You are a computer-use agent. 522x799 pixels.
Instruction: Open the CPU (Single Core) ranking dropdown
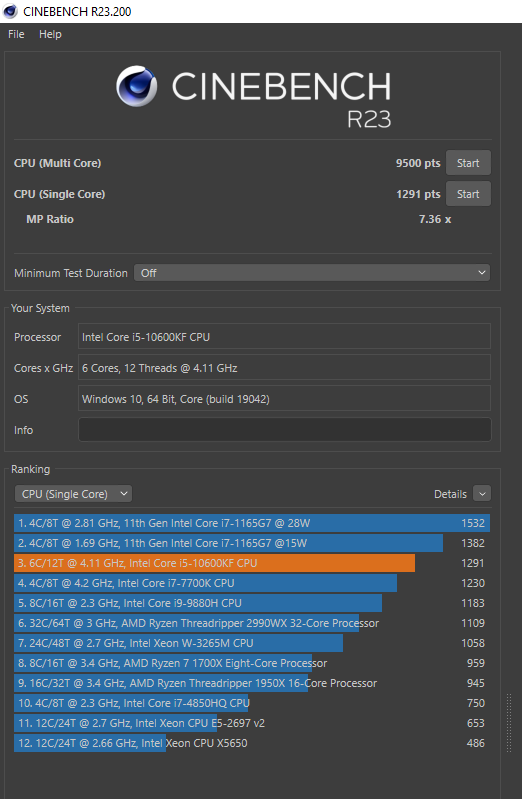click(73, 494)
